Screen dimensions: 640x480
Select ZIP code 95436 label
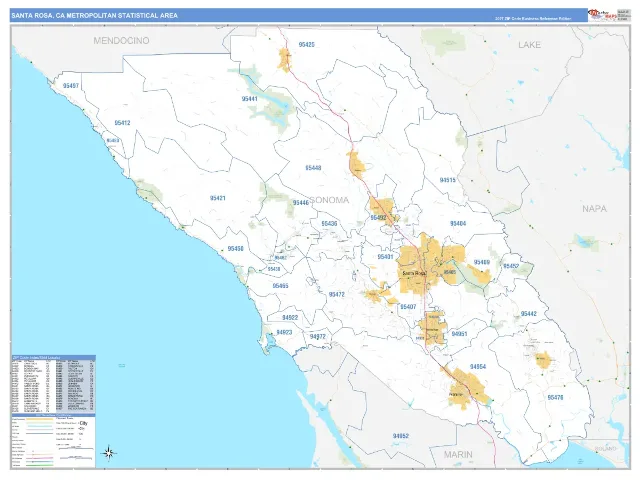(329, 224)
